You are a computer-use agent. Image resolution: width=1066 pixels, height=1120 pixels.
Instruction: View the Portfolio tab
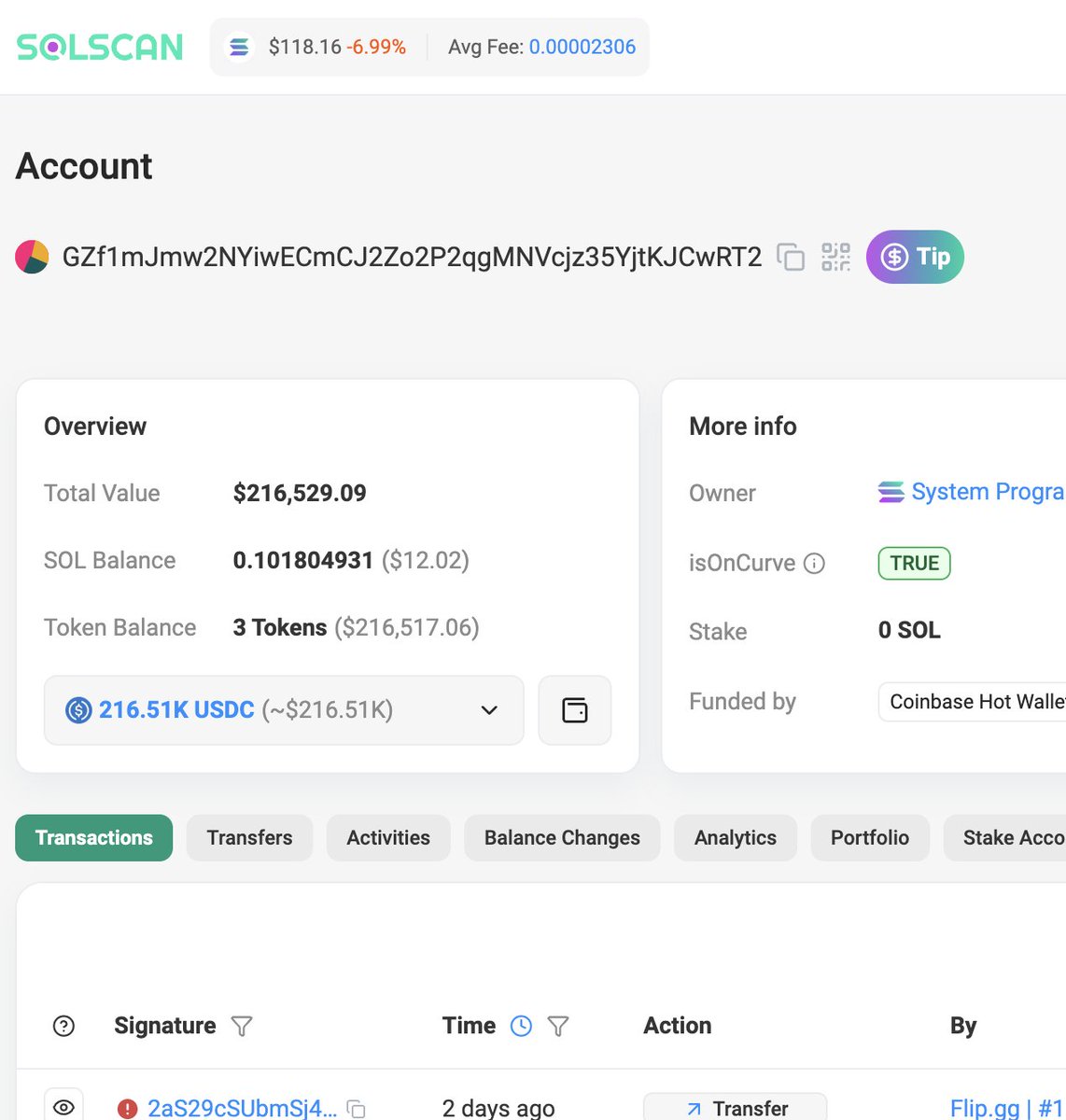[870, 838]
